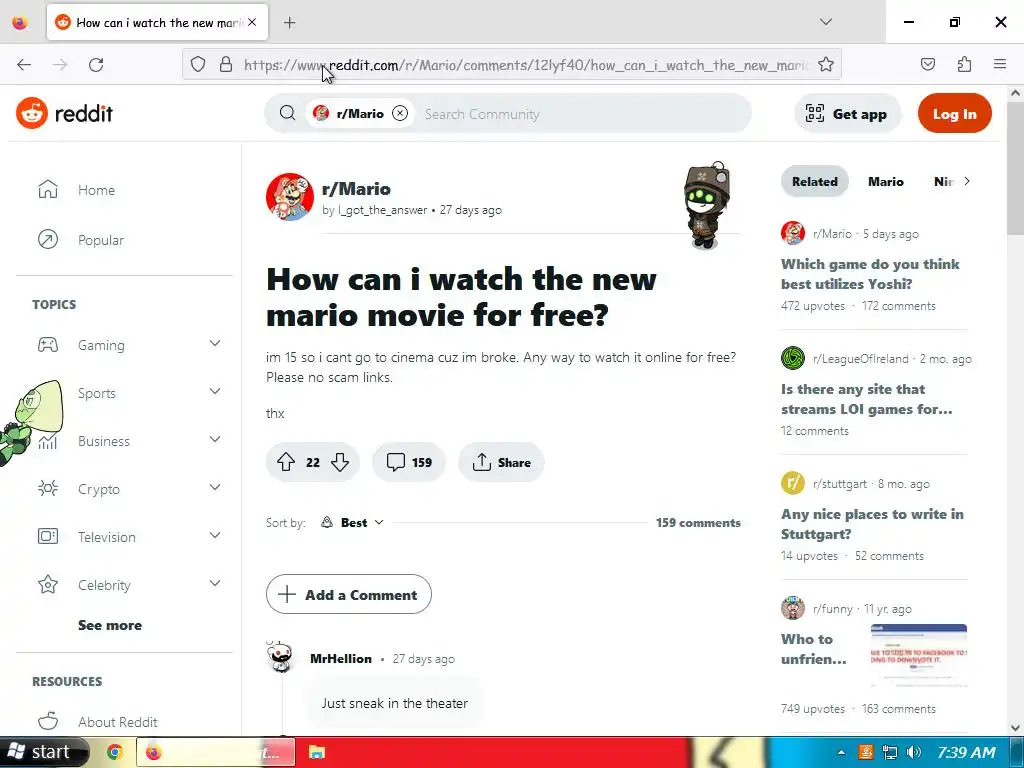Open the Firefox application menu
The width and height of the screenshot is (1024, 768).
coord(1000,64)
